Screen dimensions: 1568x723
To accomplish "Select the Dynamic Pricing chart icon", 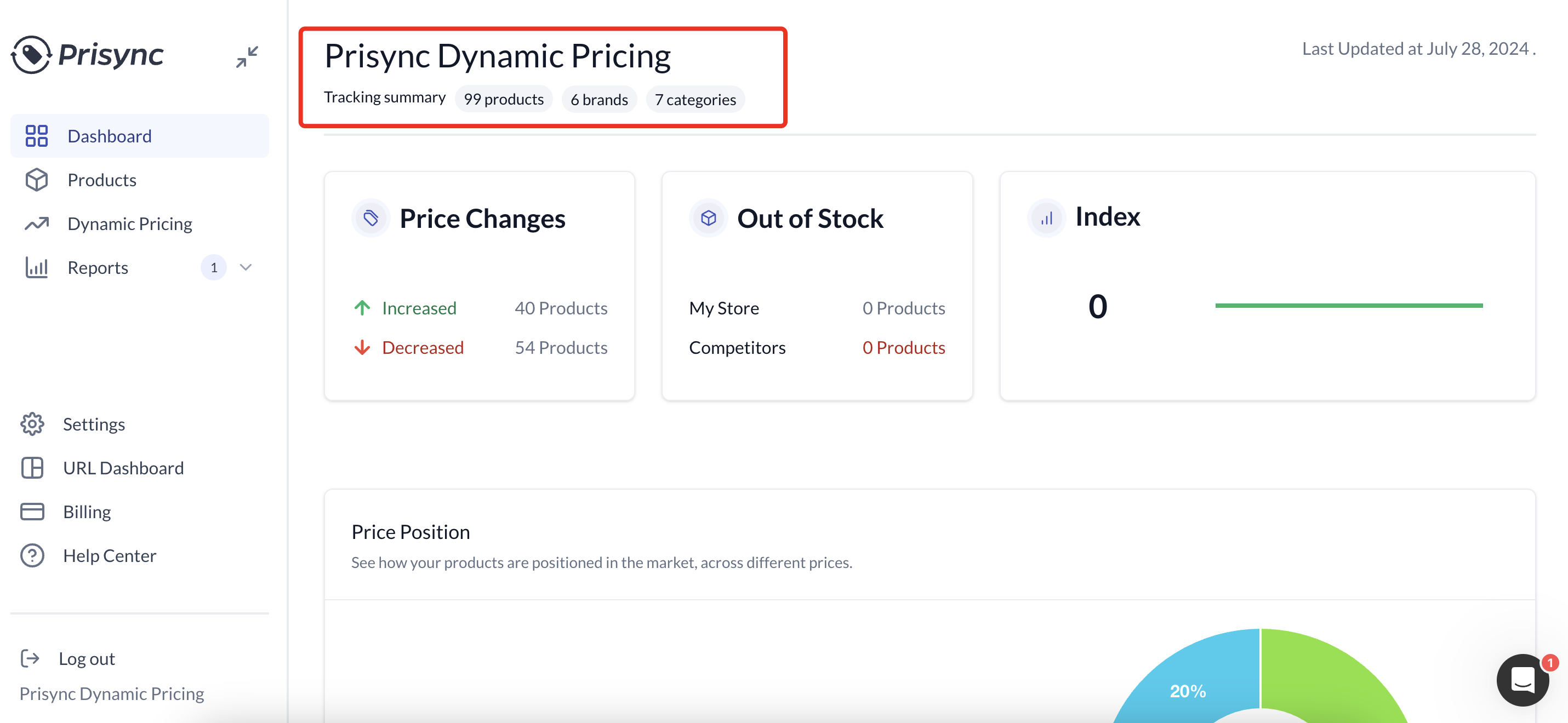I will tap(37, 224).
